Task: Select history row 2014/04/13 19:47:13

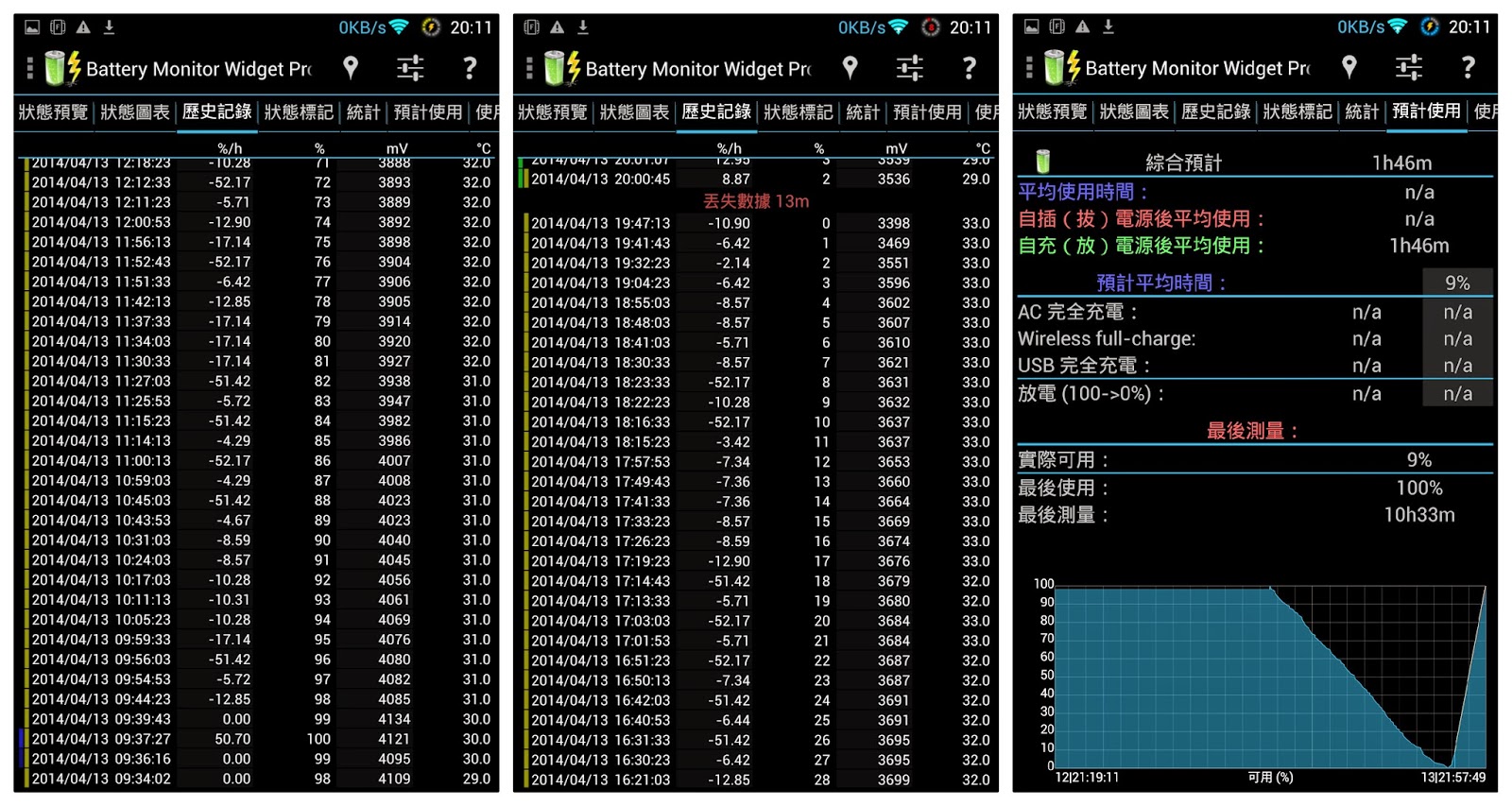Action: click(x=756, y=223)
